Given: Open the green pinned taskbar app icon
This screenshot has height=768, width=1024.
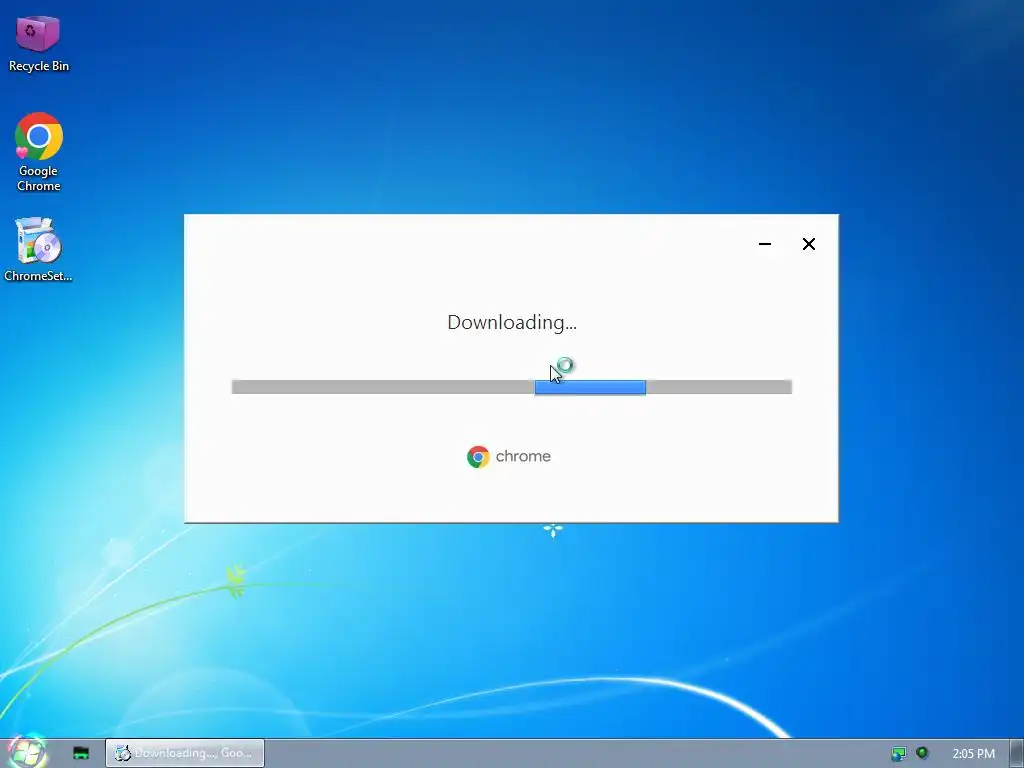Looking at the screenshot, I should (81, 753).
